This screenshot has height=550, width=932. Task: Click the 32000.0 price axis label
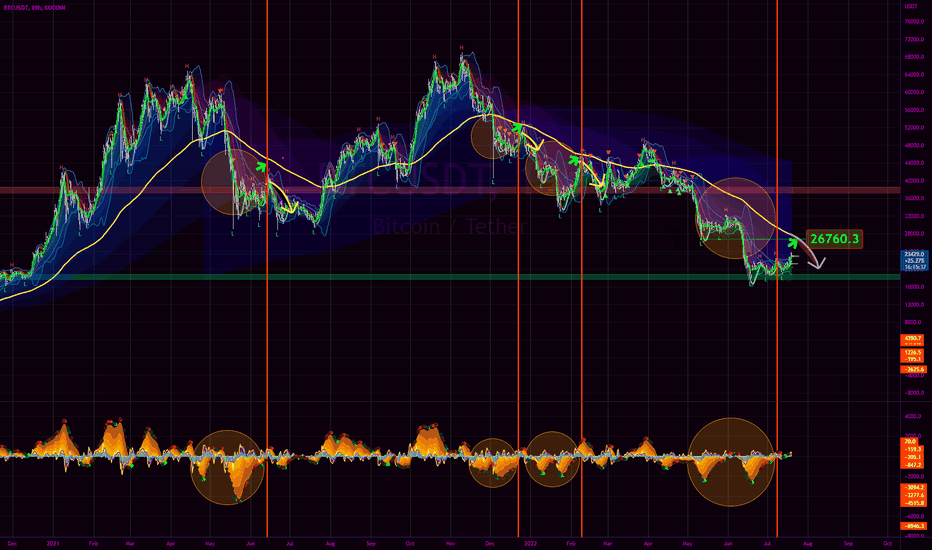click(914, 216)
